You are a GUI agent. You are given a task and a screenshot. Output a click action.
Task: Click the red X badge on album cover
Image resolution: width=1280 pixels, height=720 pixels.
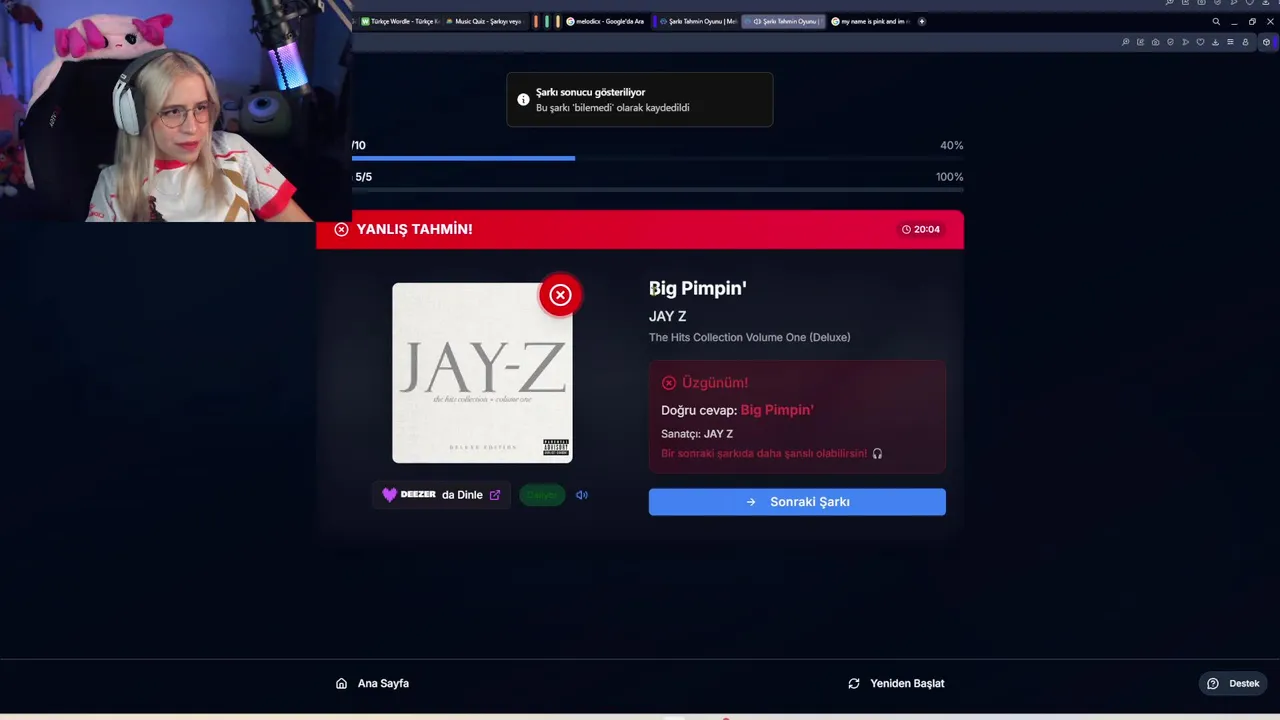point(560,295)
